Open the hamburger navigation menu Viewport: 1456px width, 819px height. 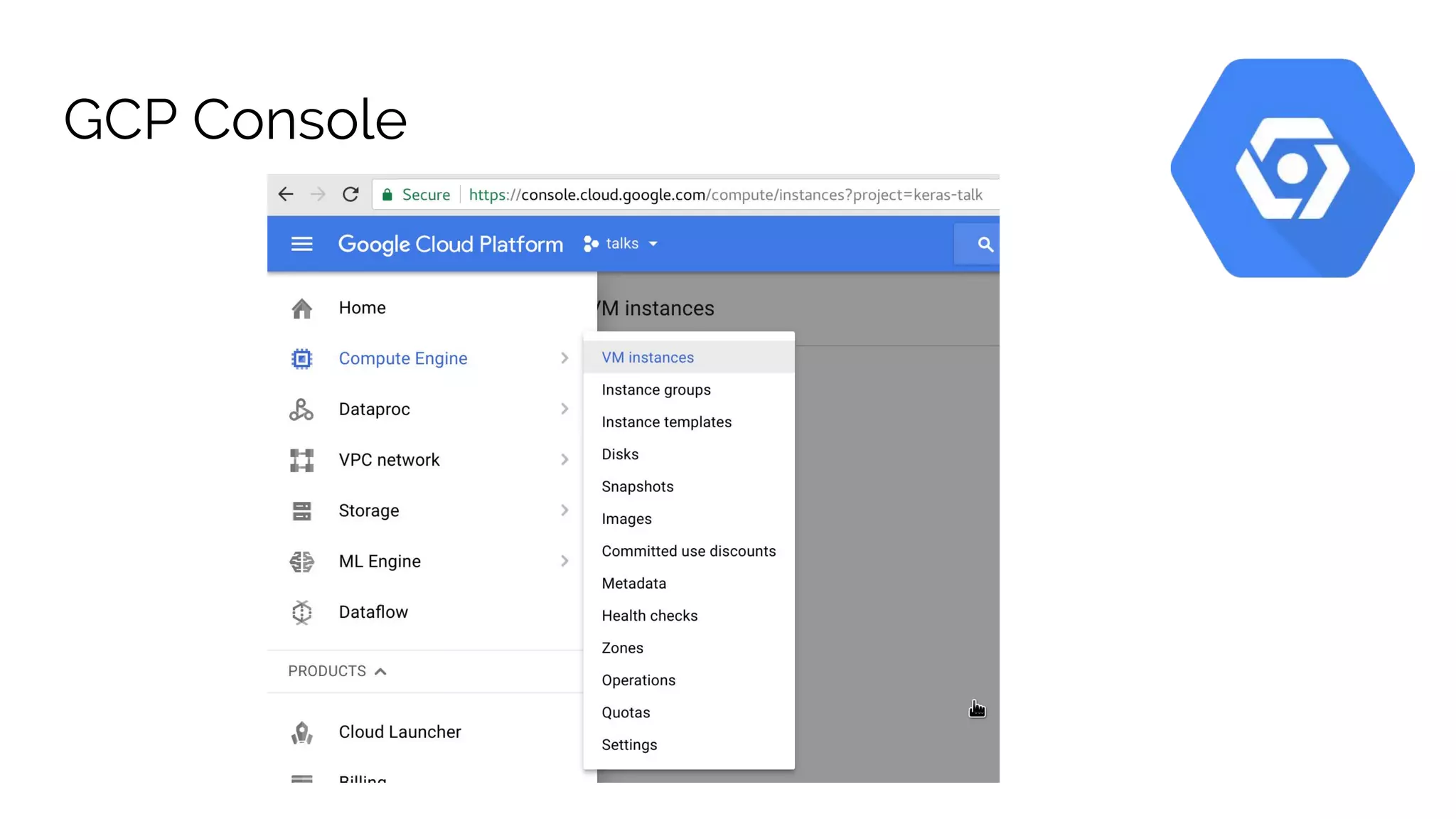point(302,244)
